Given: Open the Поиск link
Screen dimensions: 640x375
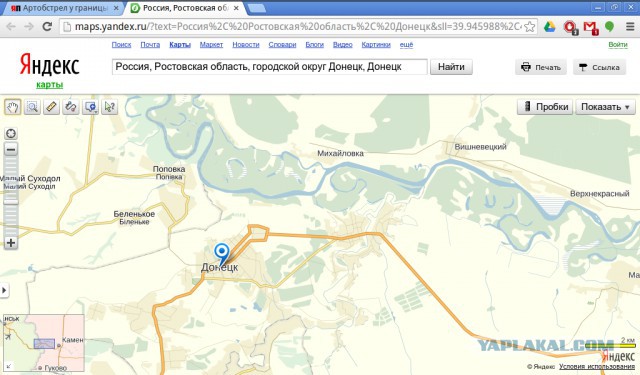Looking at the screenshot, I should coord(122,44).
